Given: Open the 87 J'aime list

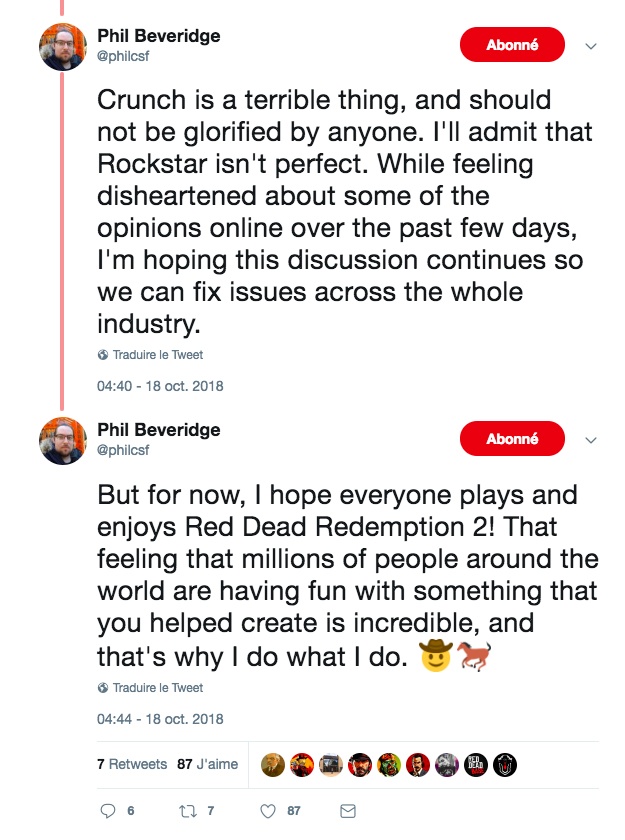Looking at the screenshot, I should tap(207, 764).
